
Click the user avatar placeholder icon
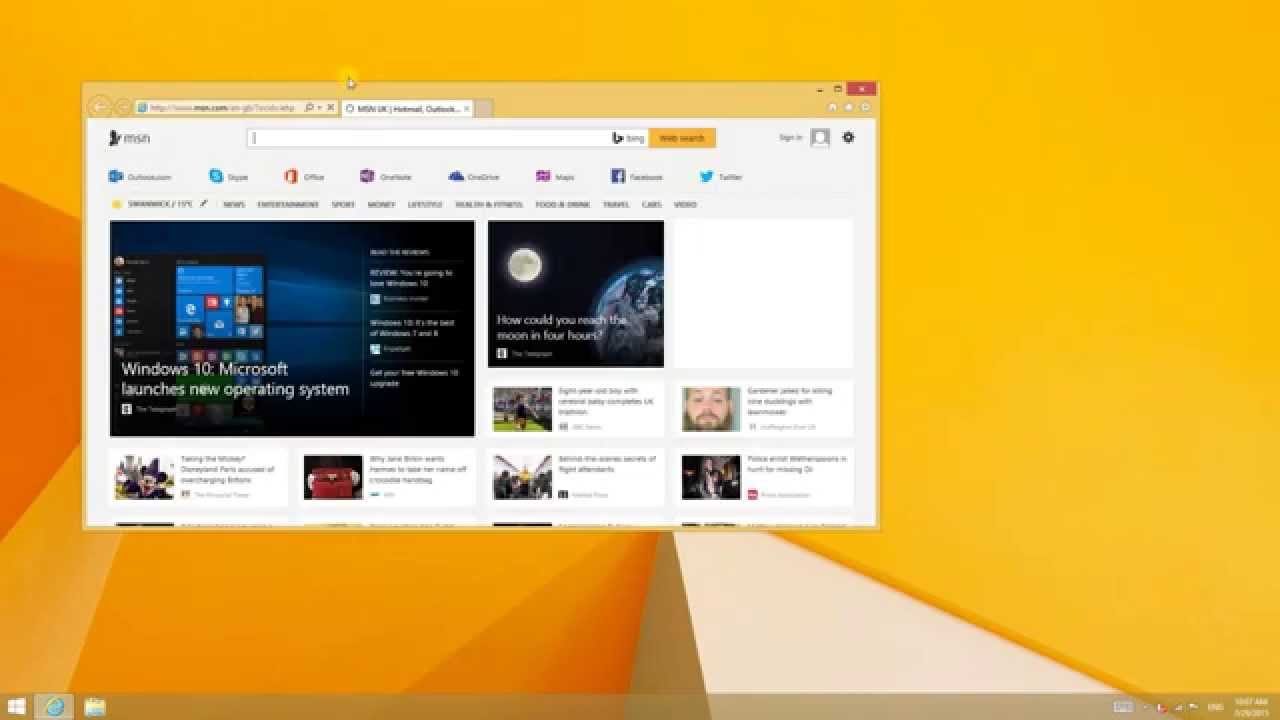820,138
